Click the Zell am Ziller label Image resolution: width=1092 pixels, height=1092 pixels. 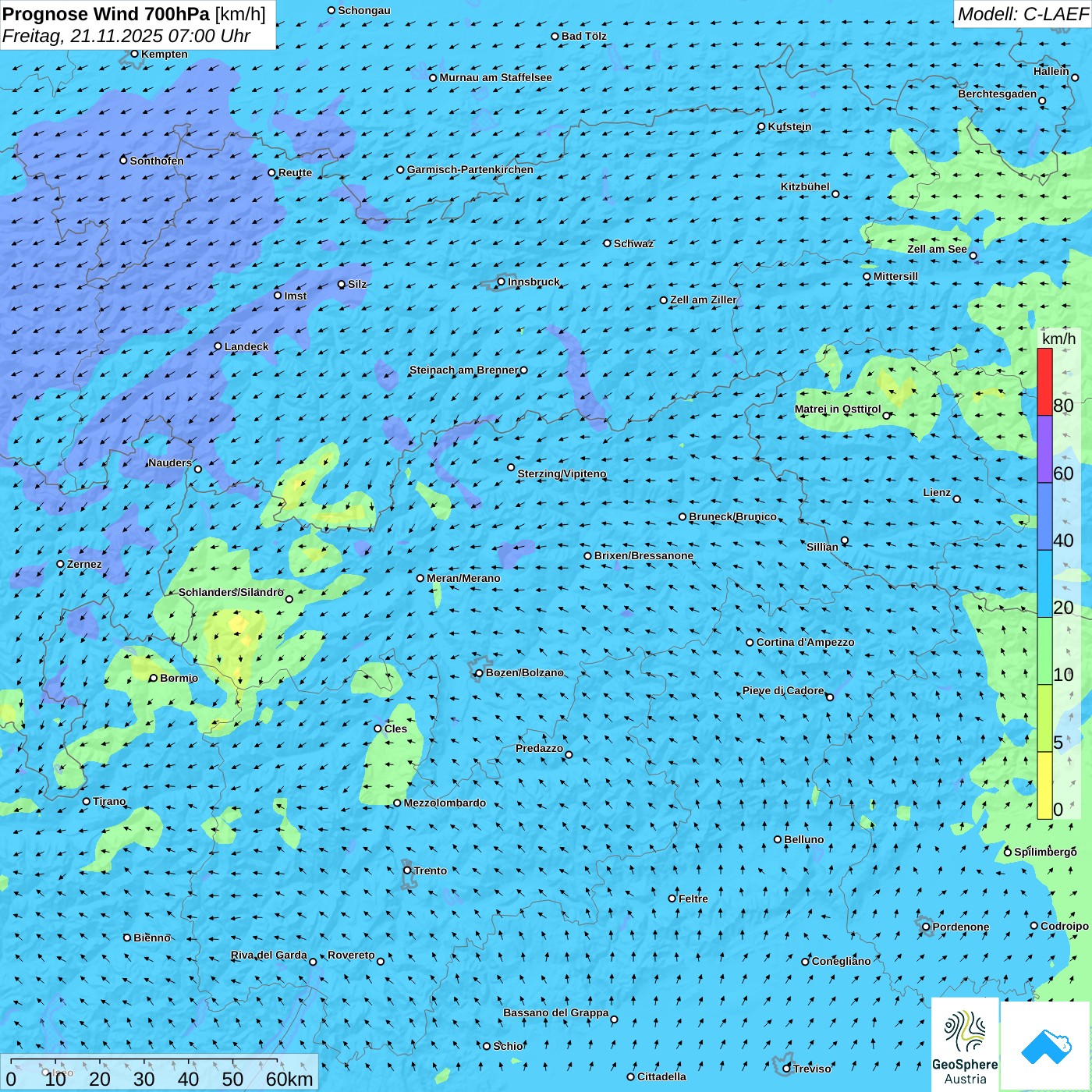[703, 300]
